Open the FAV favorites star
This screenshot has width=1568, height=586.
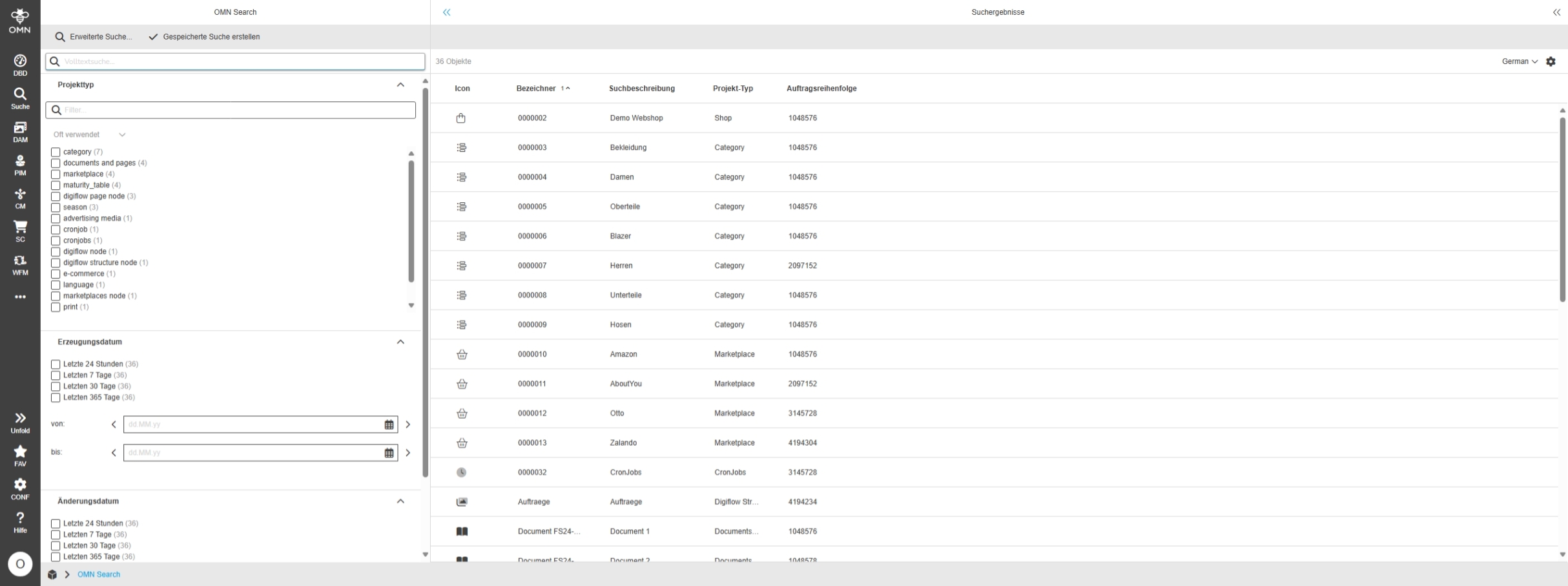click(x=20, y=455)
